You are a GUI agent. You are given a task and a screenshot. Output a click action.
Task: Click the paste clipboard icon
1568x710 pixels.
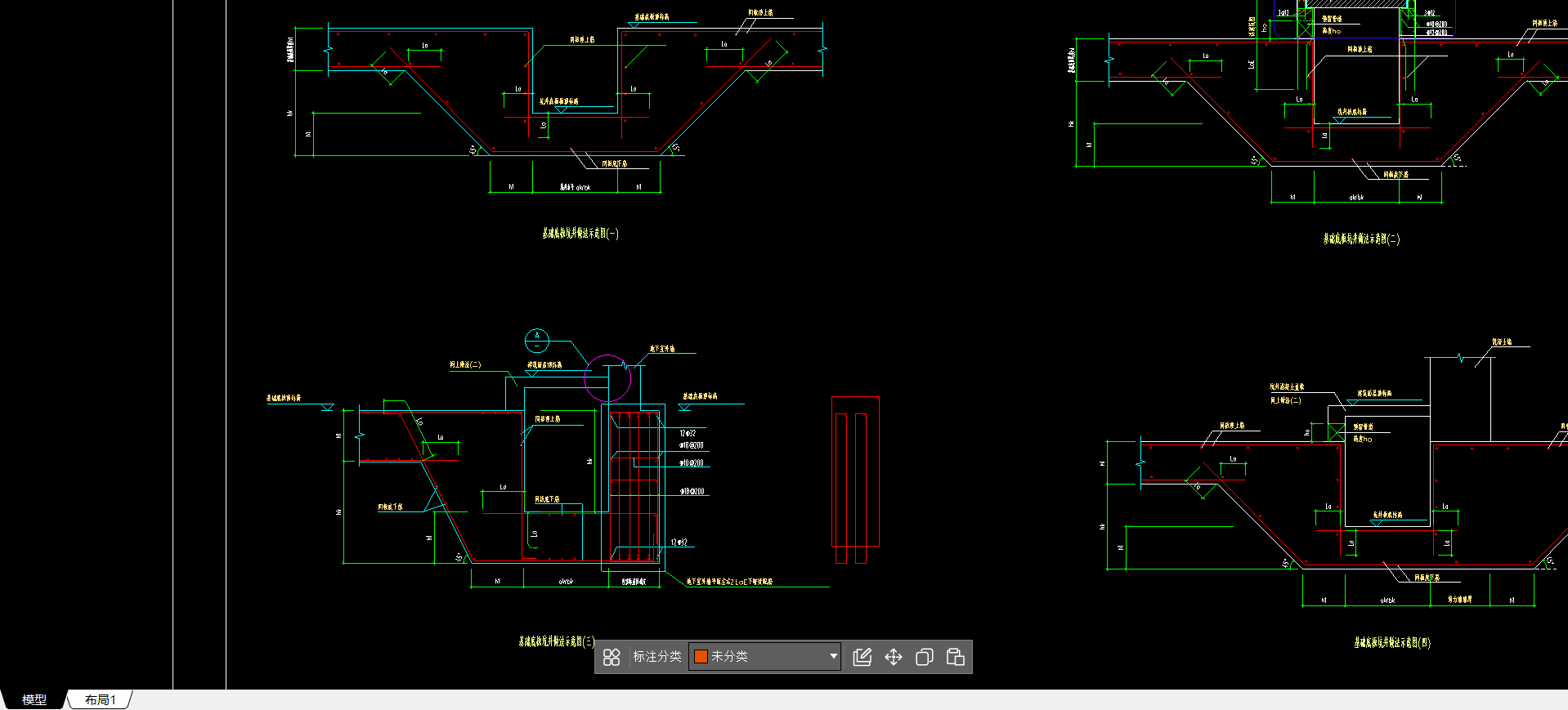pyautogui.click(x=955, y=657)
